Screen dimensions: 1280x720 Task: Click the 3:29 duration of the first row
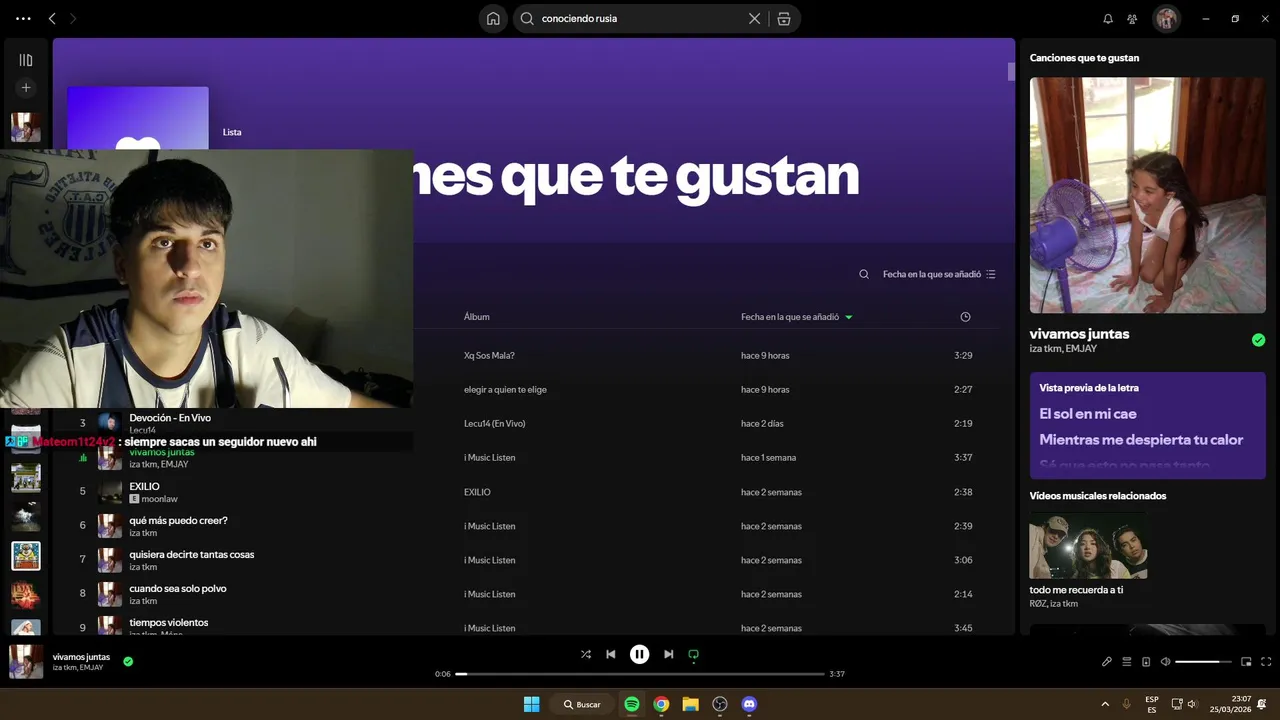point(963,355)
